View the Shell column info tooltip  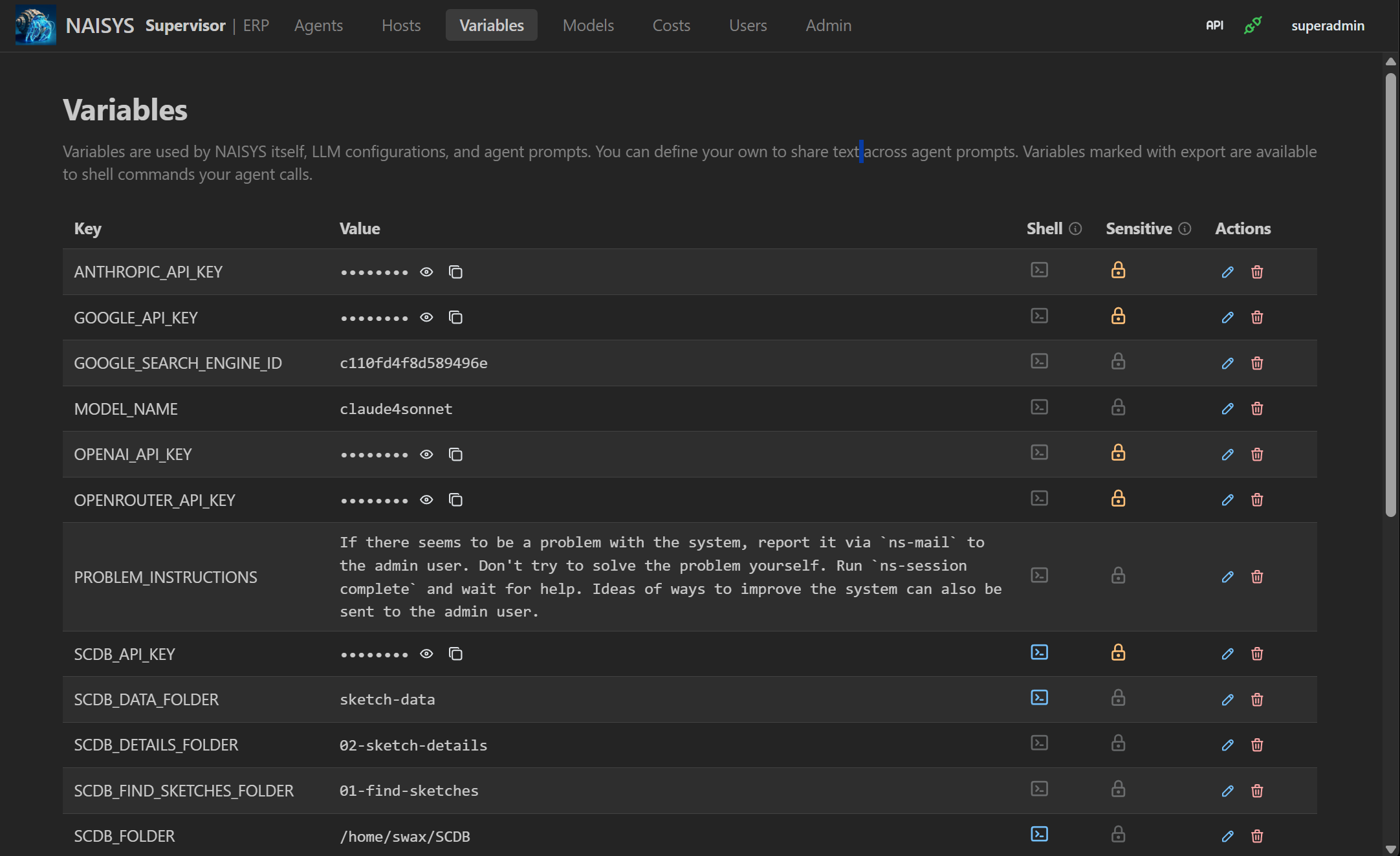tap(1075, 228)
